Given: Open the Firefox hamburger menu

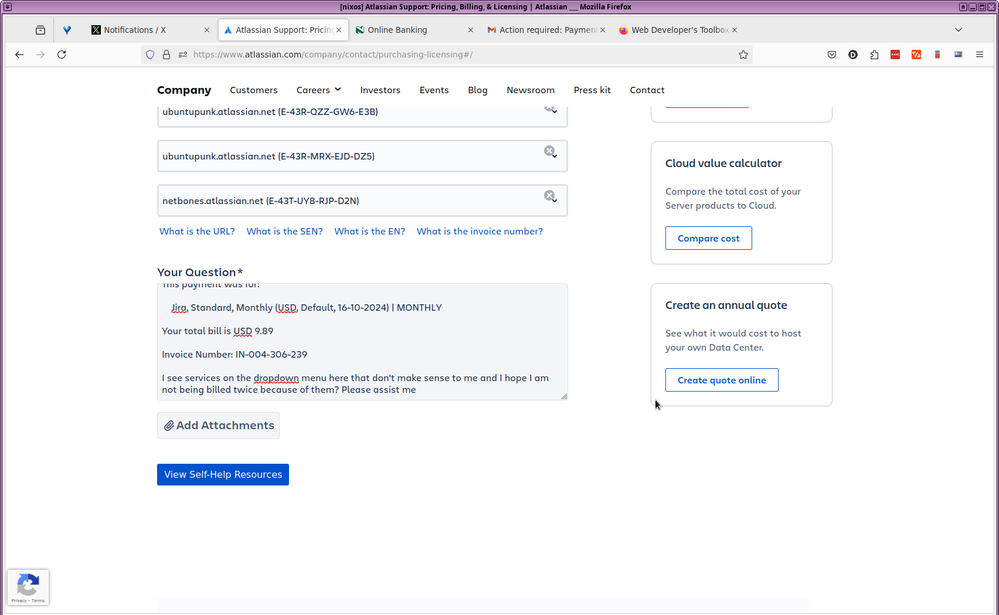Looking at the screenshot, I should tap(979, 55).
